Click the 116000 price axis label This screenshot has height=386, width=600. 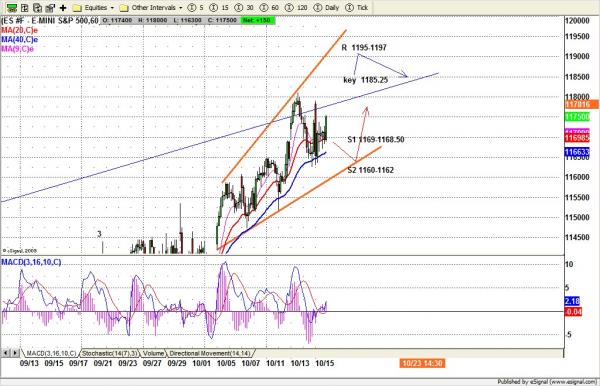[x=577, y=177]
